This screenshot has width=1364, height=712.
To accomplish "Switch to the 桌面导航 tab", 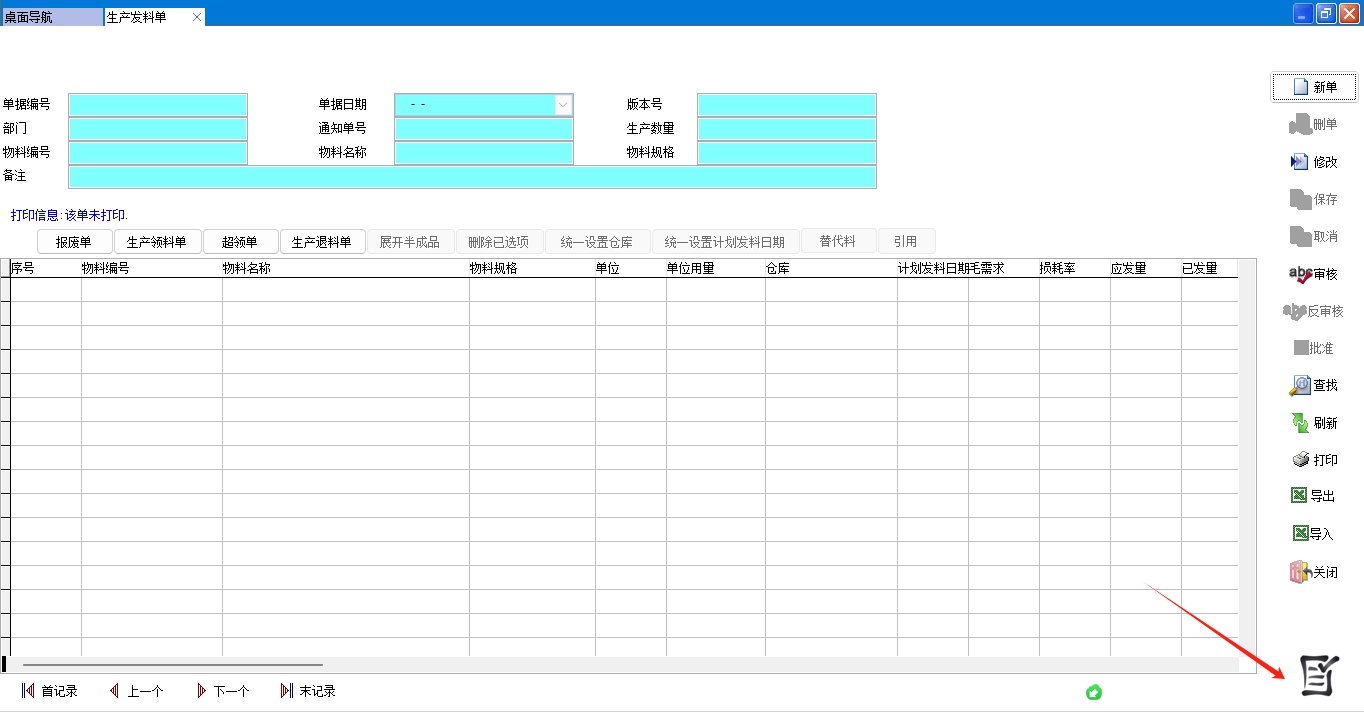I will (50, 17).
